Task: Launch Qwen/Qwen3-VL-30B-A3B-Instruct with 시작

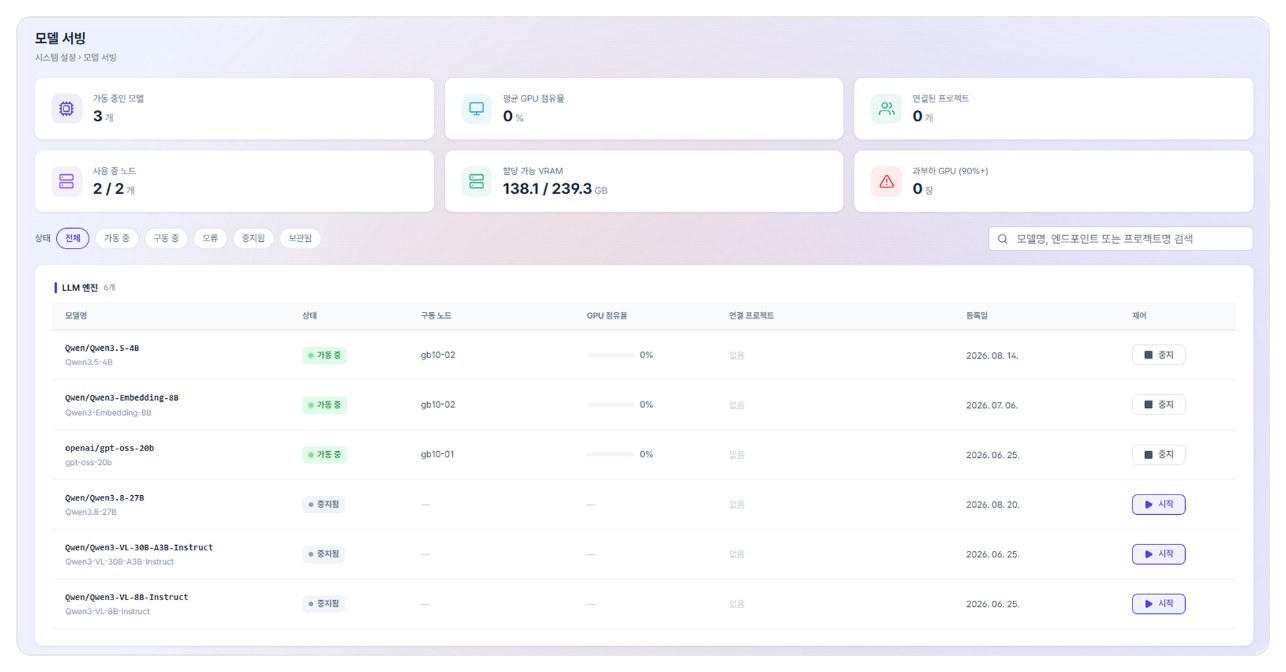Action: pyautogui.click(x=1158, y=554)
